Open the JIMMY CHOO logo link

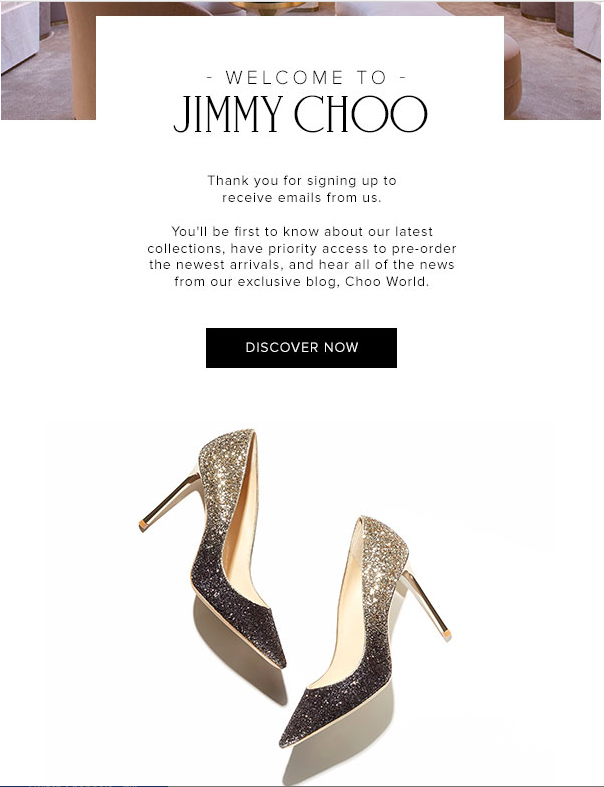point(300,114)
